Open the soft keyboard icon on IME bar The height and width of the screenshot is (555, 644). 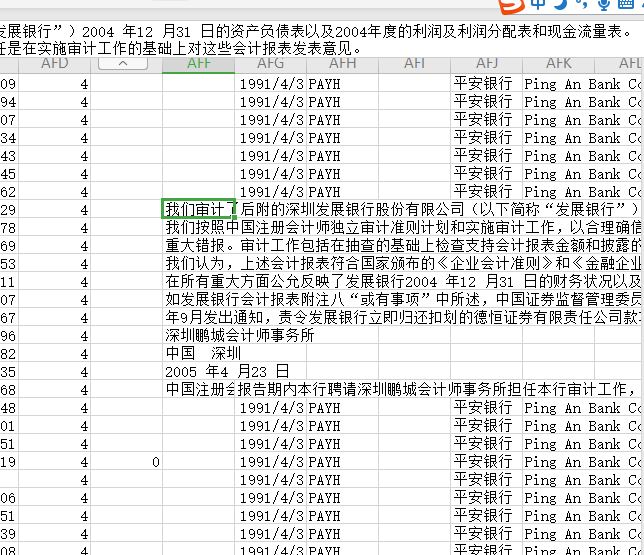click(x=626, y=4)
